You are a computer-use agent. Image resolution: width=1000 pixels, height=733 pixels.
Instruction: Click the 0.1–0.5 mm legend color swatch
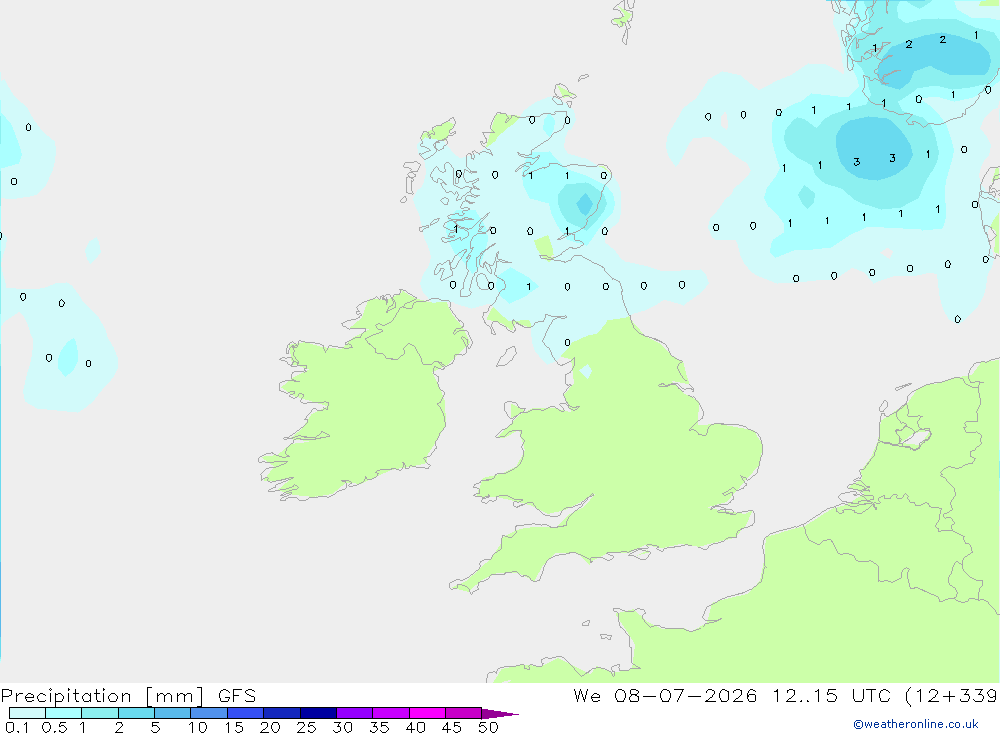(x=27, y=713)
